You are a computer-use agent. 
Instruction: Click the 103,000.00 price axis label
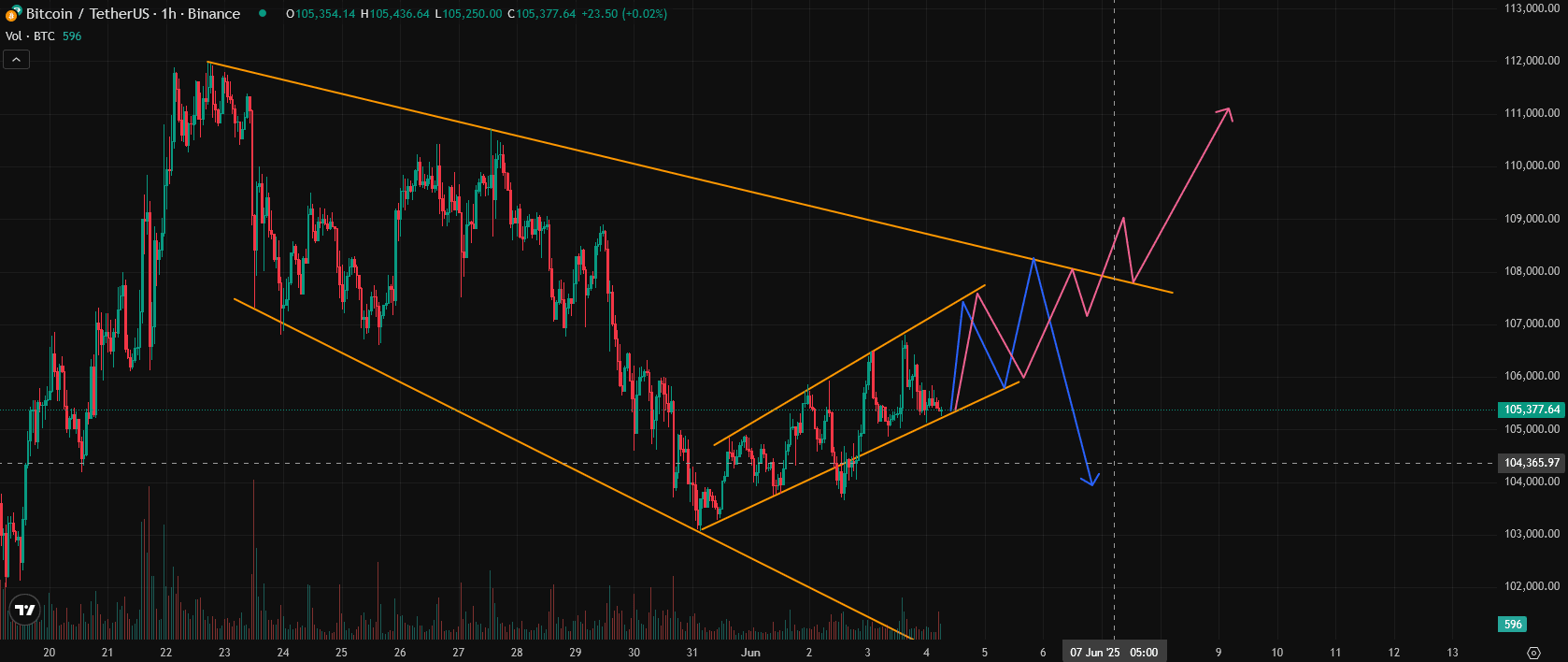1532,534
